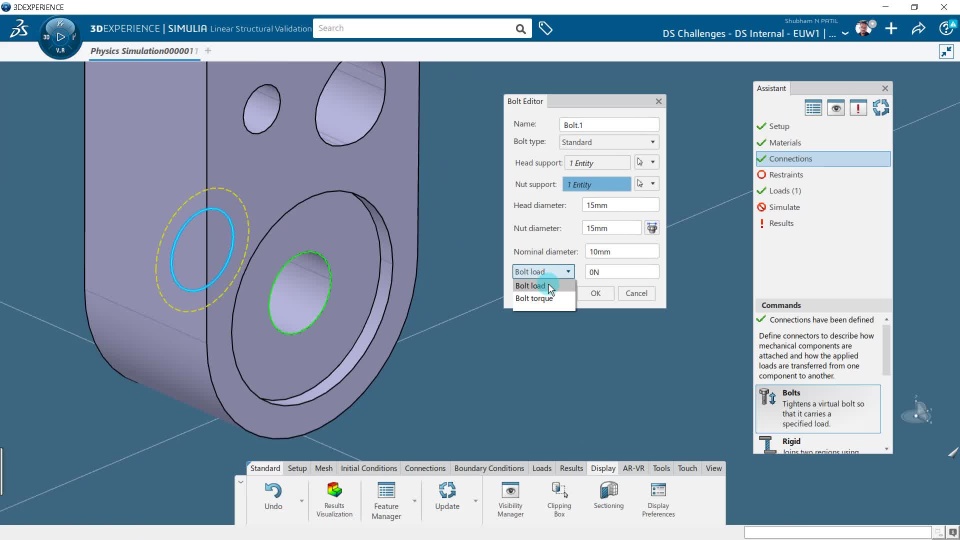Click the Bolt load combo box
This screenshot has width=960, height=540.
[x=543, y=271]
